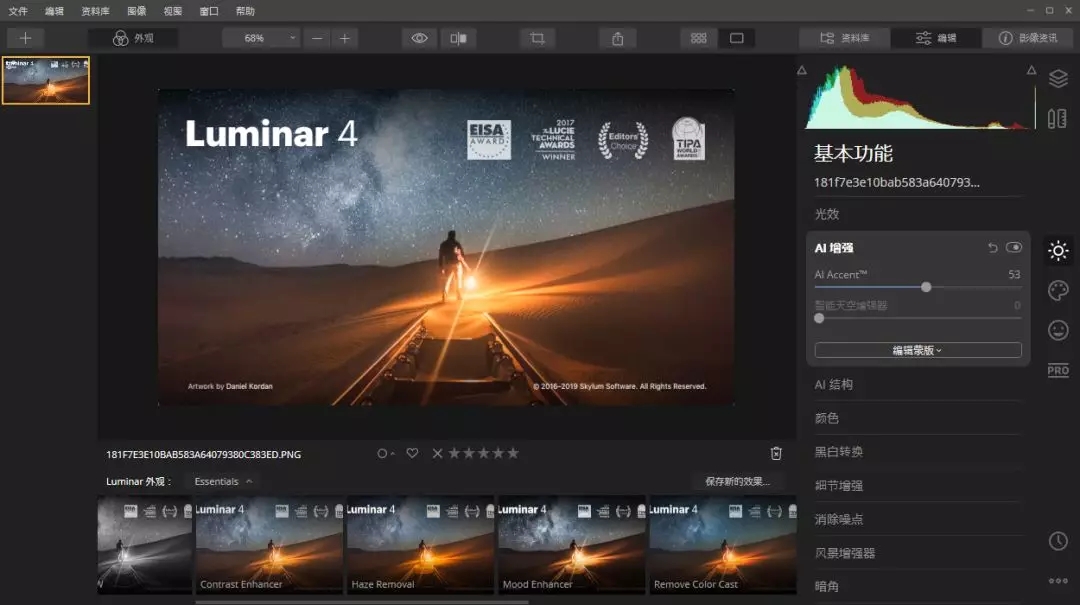Click 保存新的效果... button
Viewport: 1080px width, 605px height.
(x=738, y=482)
